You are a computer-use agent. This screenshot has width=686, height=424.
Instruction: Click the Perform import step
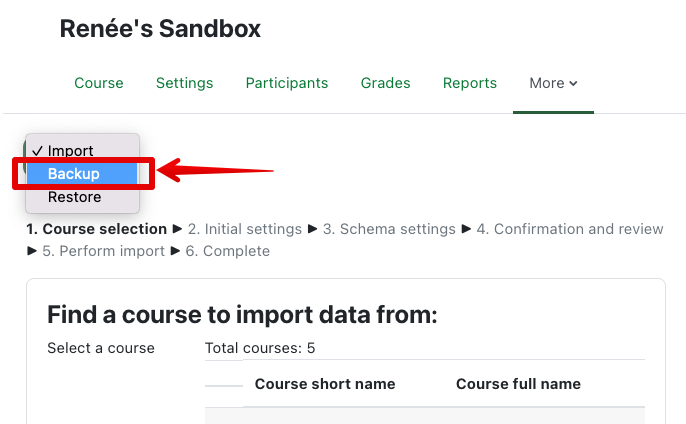[103, 251]
